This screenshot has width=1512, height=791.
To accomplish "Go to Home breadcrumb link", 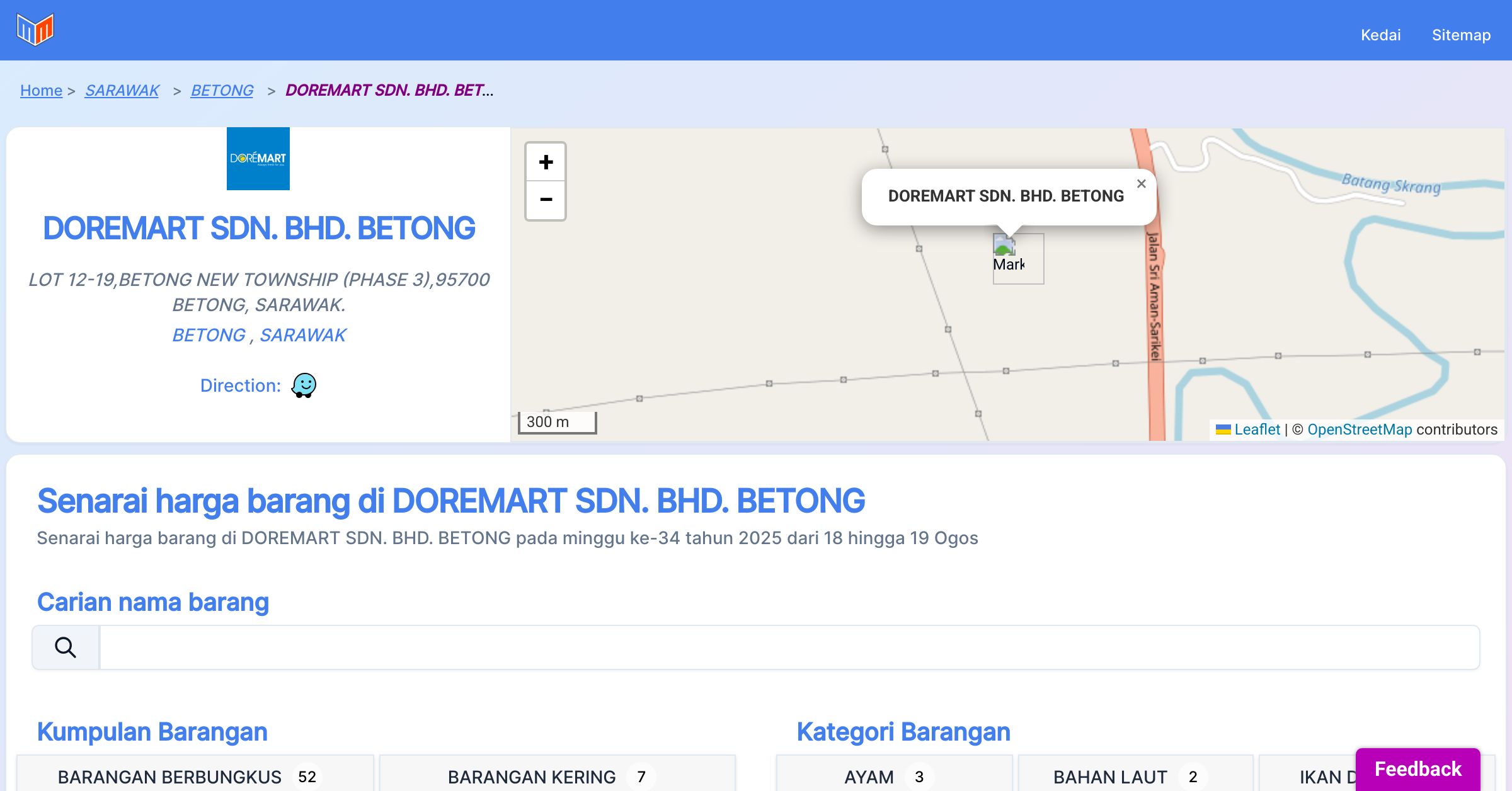I will pyautogui.click(x=41, y=91).
